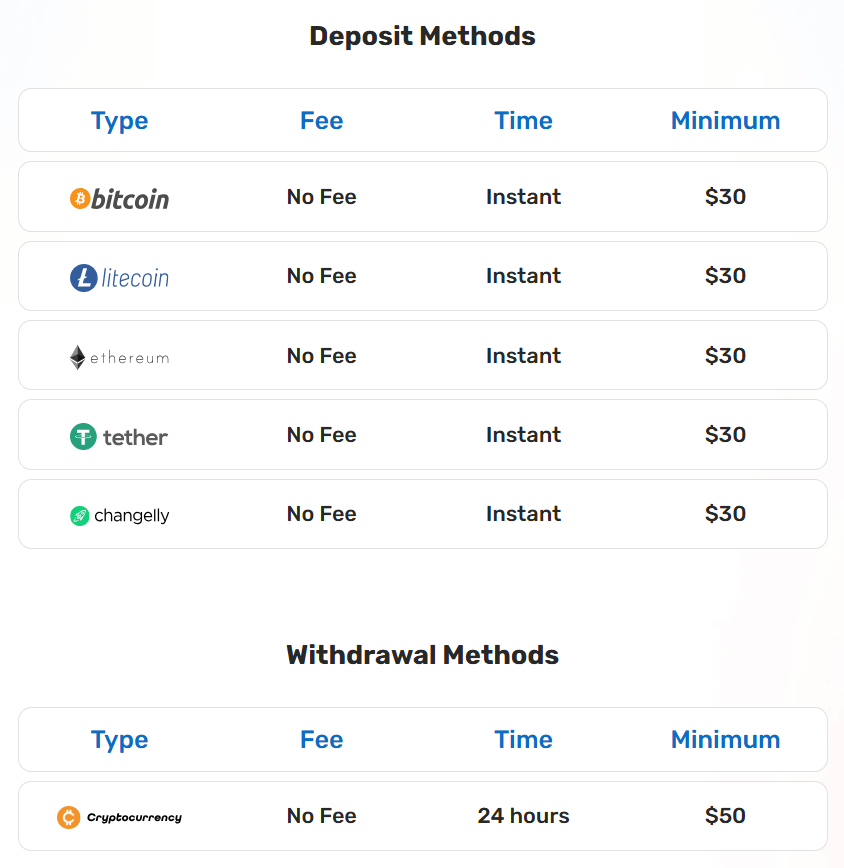Click the Cryptocurrency withdrawal logo
This screenshot has height=868, width=844.
[x=119, y=817]
